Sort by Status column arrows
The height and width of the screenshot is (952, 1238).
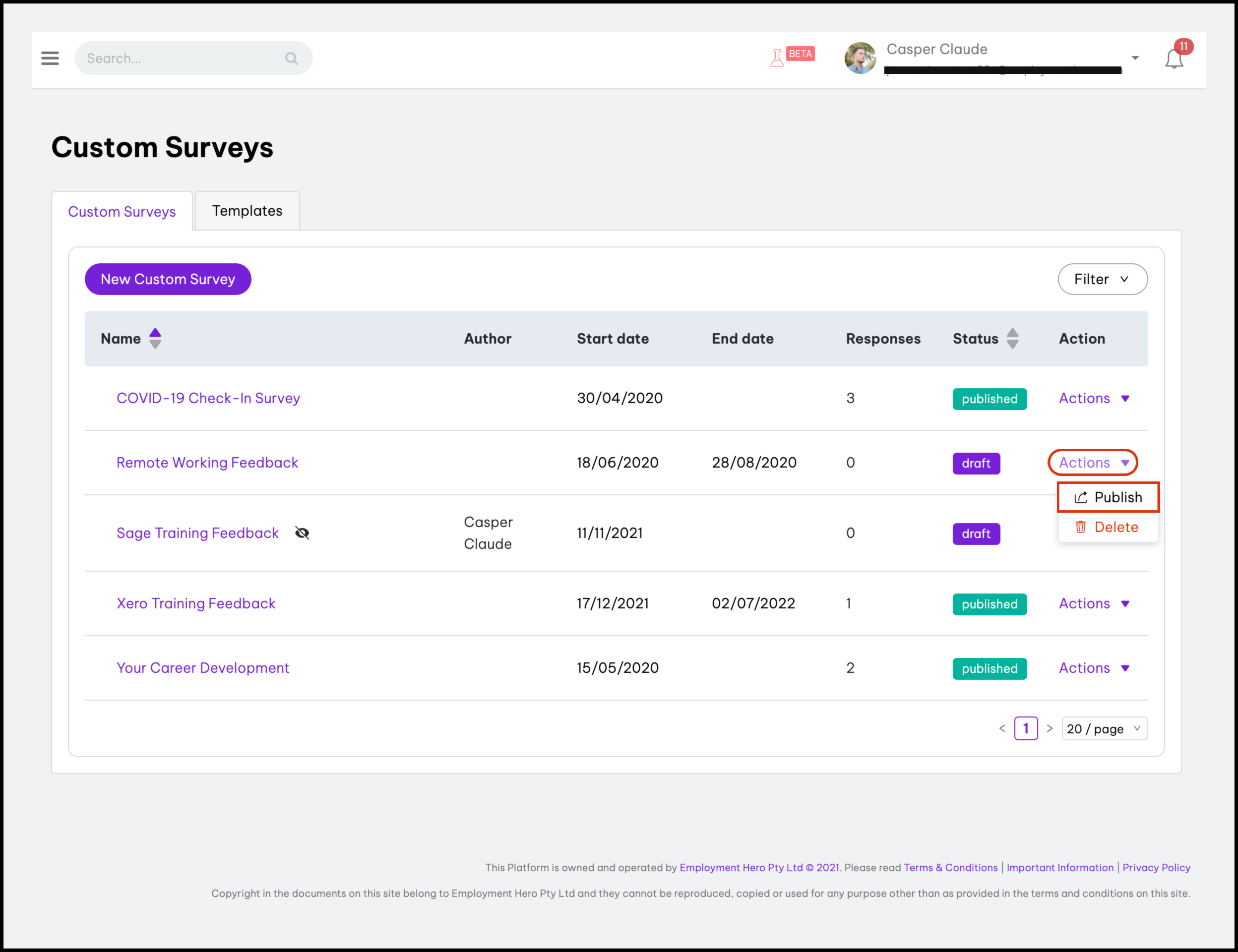[1012, 338]
